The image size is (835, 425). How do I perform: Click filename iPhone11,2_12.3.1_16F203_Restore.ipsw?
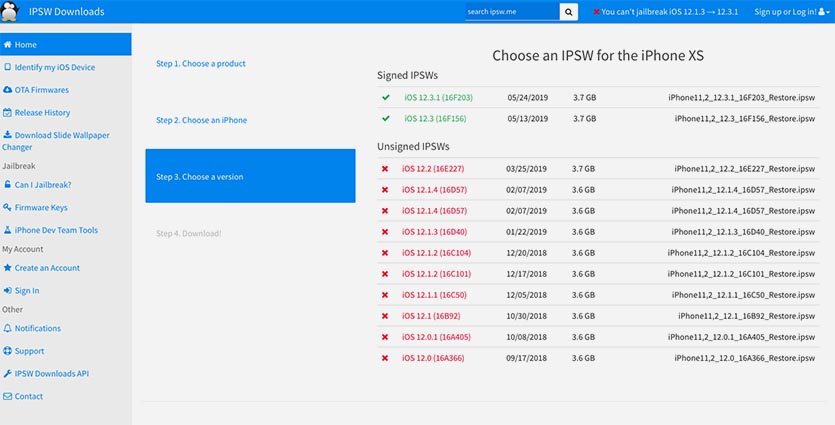(741, 97)
